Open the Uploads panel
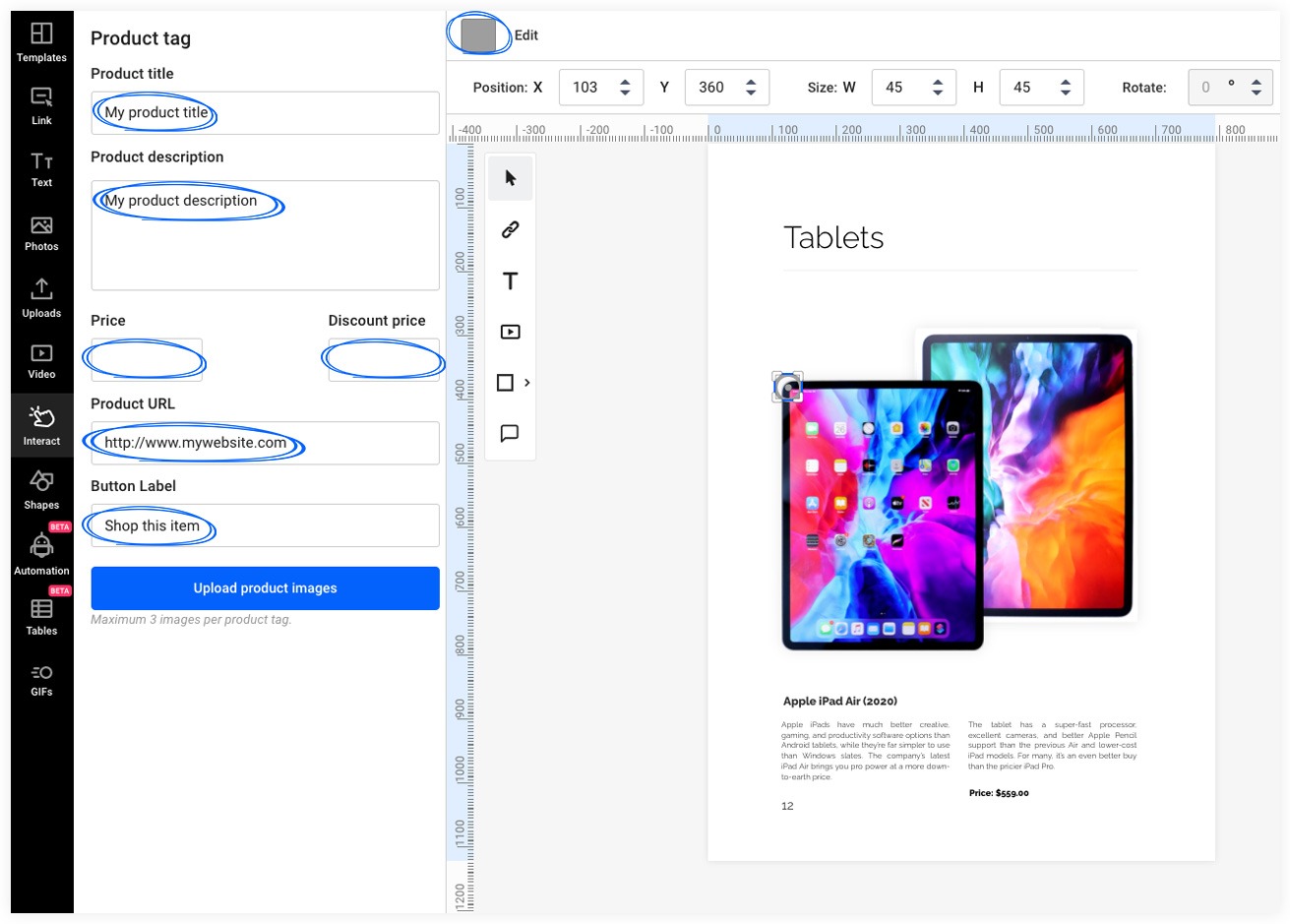Screen dimensions: 1290x924 (41, 298)
